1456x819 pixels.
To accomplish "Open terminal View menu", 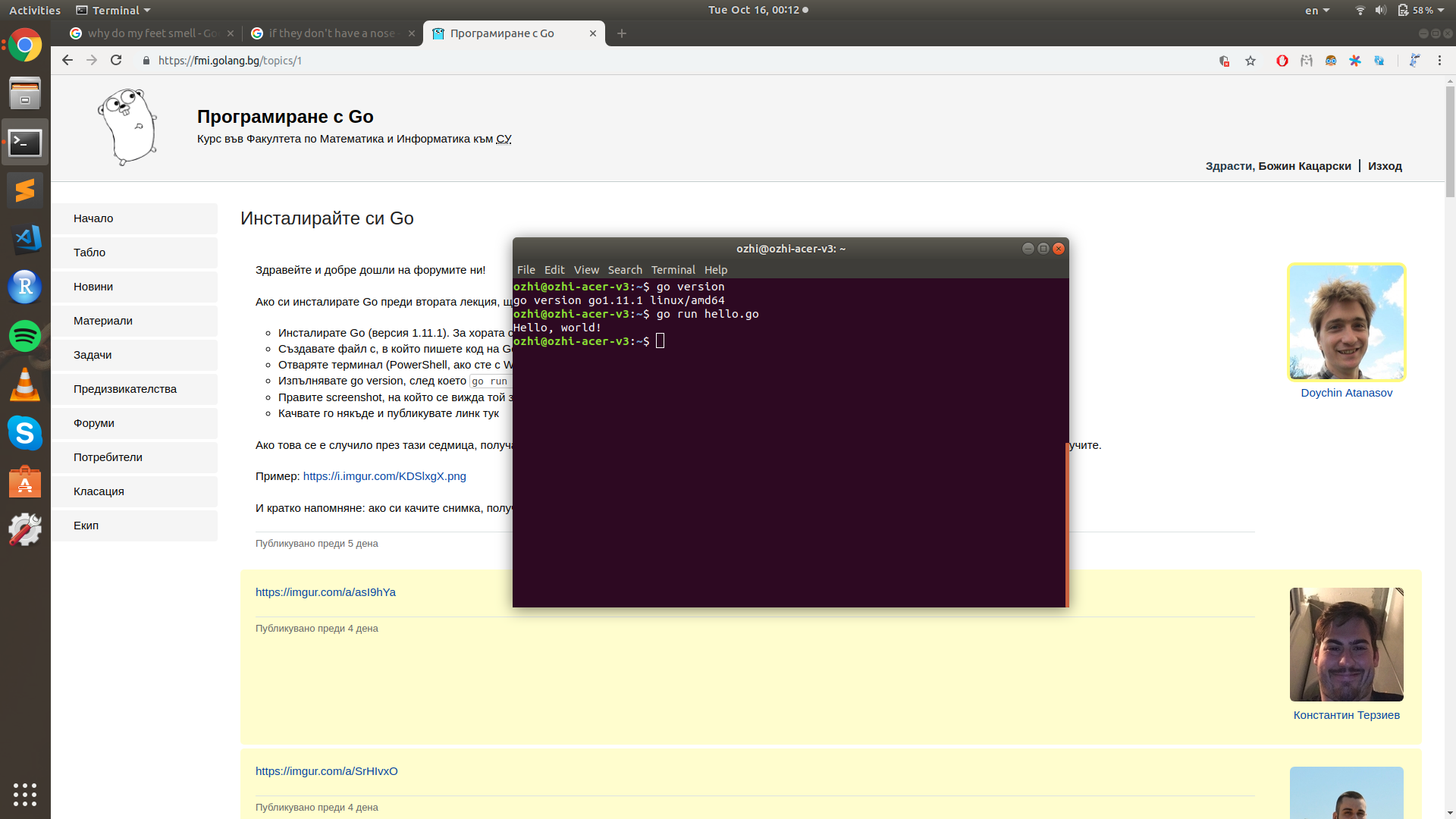I will [x=586, y=270].
